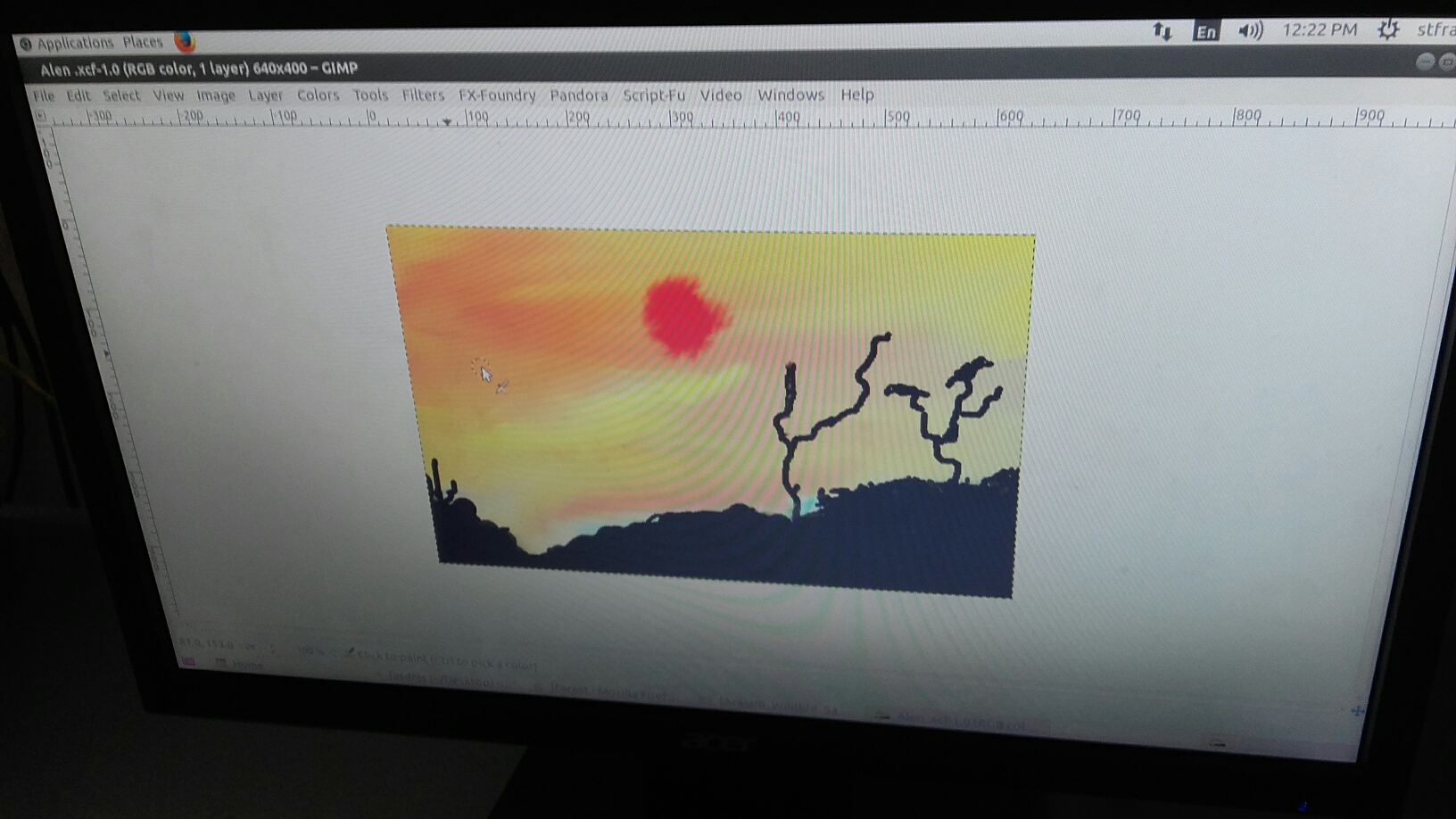Open the volume speaker indicator

pyautogui.click(x=1251, y=31)
